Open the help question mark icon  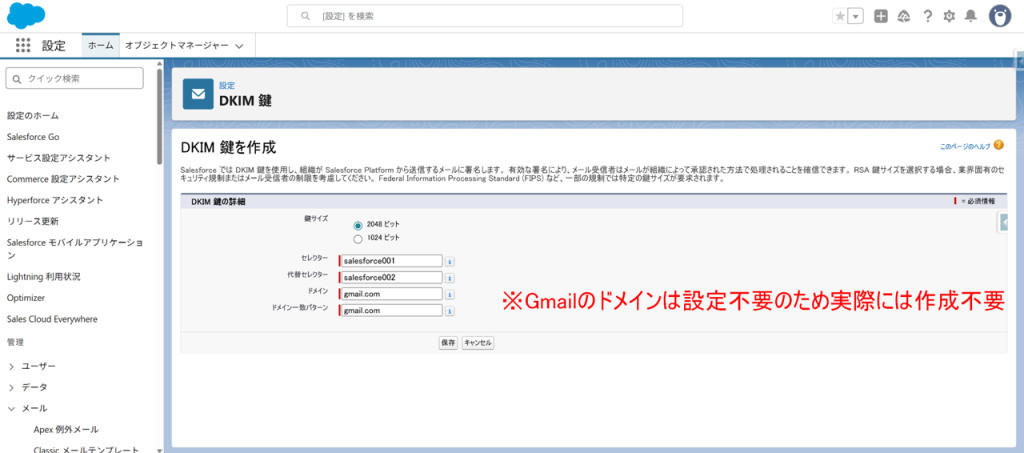tap(927, 16)
